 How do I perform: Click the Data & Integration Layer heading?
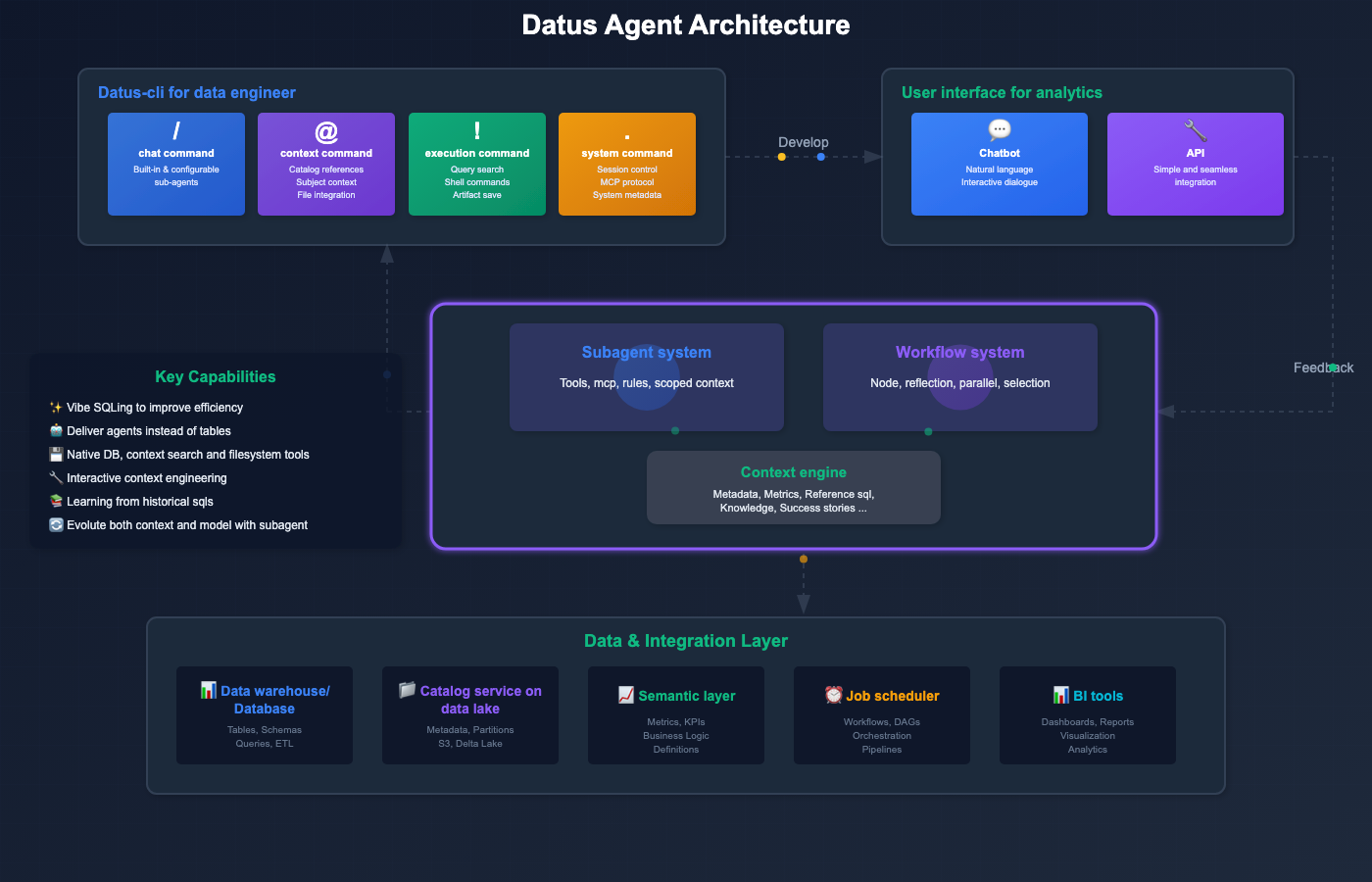coord(686,641)
